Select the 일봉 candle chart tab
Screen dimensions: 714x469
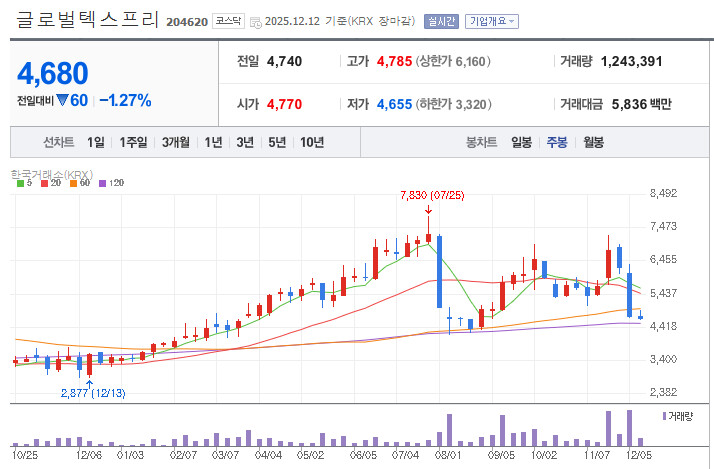[521, 143]
